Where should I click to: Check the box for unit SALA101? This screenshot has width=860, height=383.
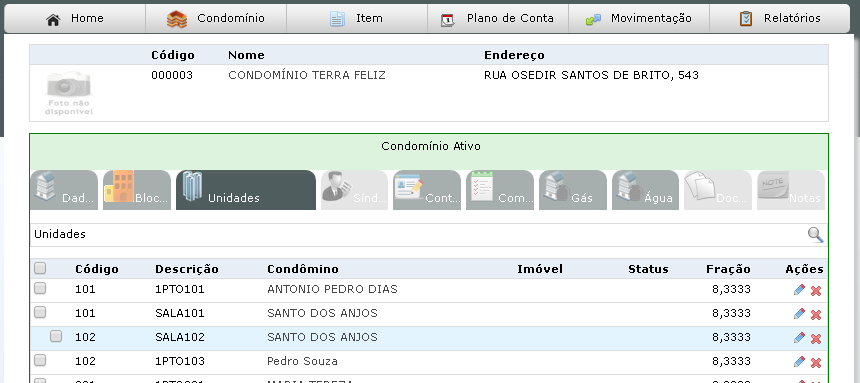40,312
